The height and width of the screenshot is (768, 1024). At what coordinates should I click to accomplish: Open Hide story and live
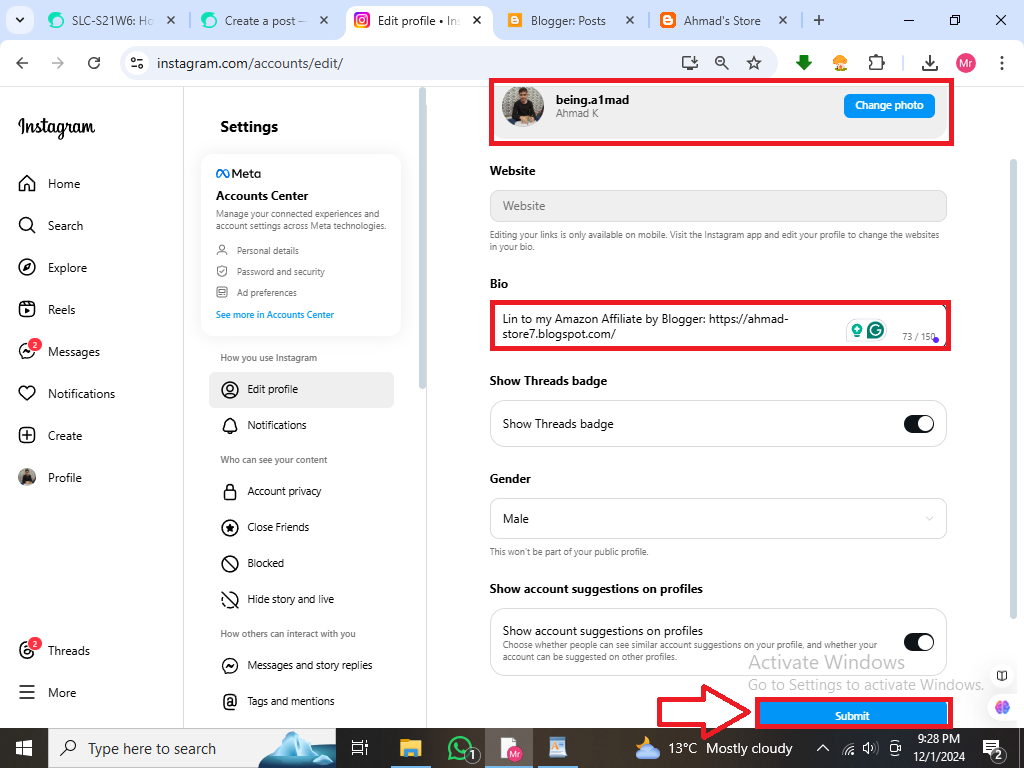click(278, 599)
